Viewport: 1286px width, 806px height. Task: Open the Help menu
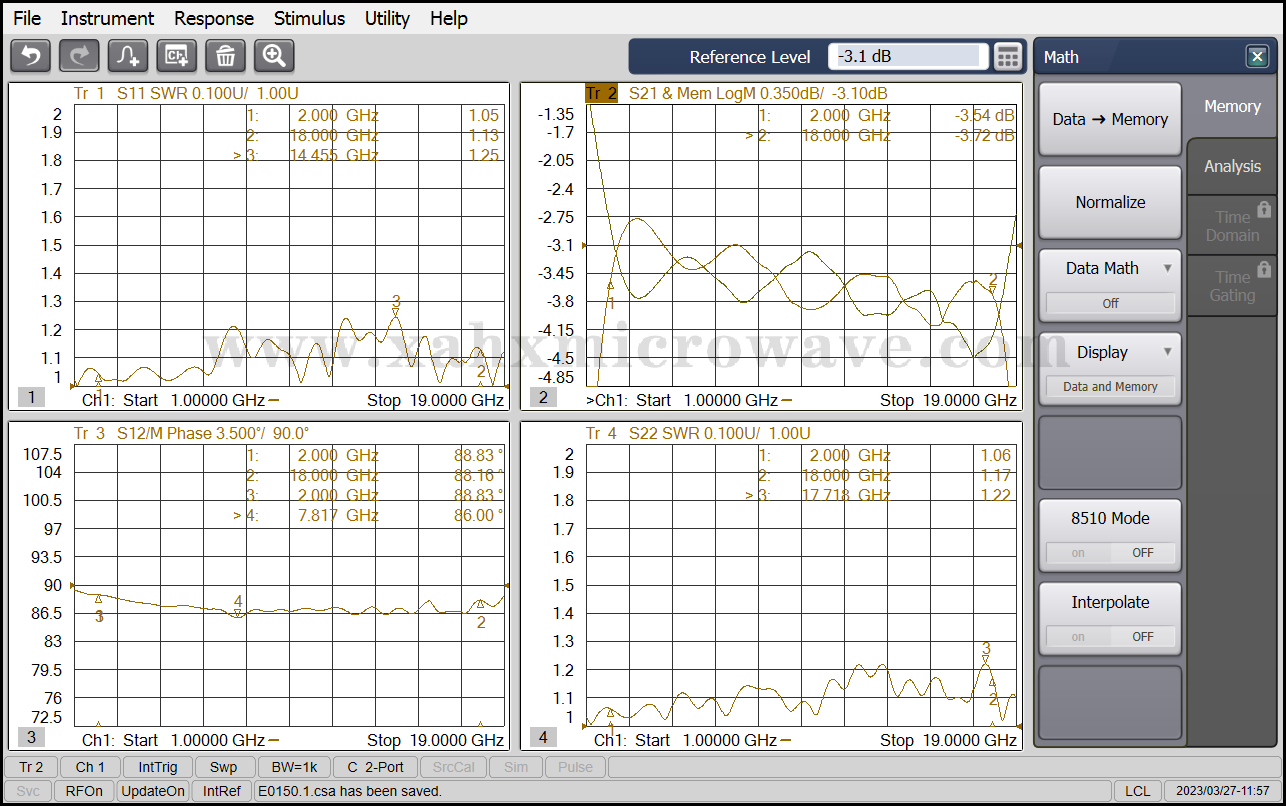pos(449,18)
